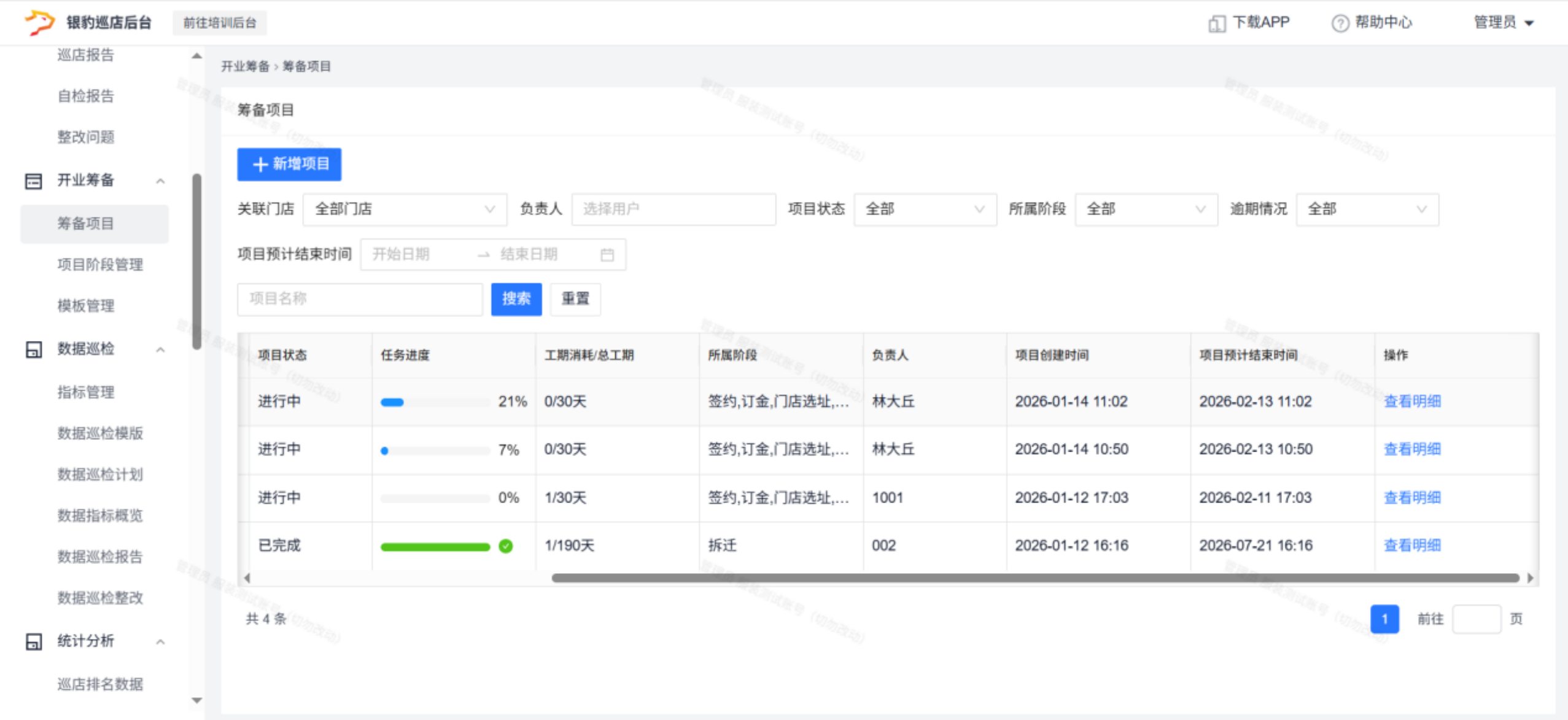Viewport: 1568px width, 720px height.
Task: Click the calendar icon in date range
Action: pos(607,254)
